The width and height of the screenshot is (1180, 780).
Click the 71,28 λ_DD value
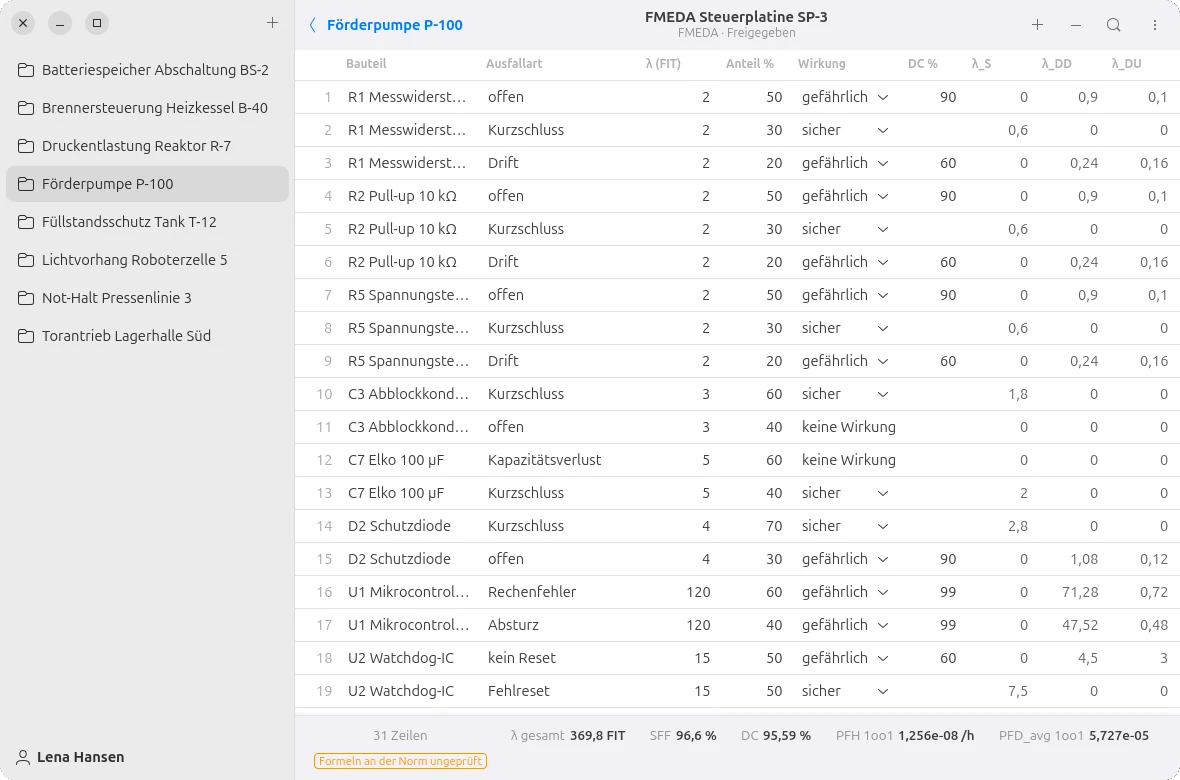pos(1079,592)
